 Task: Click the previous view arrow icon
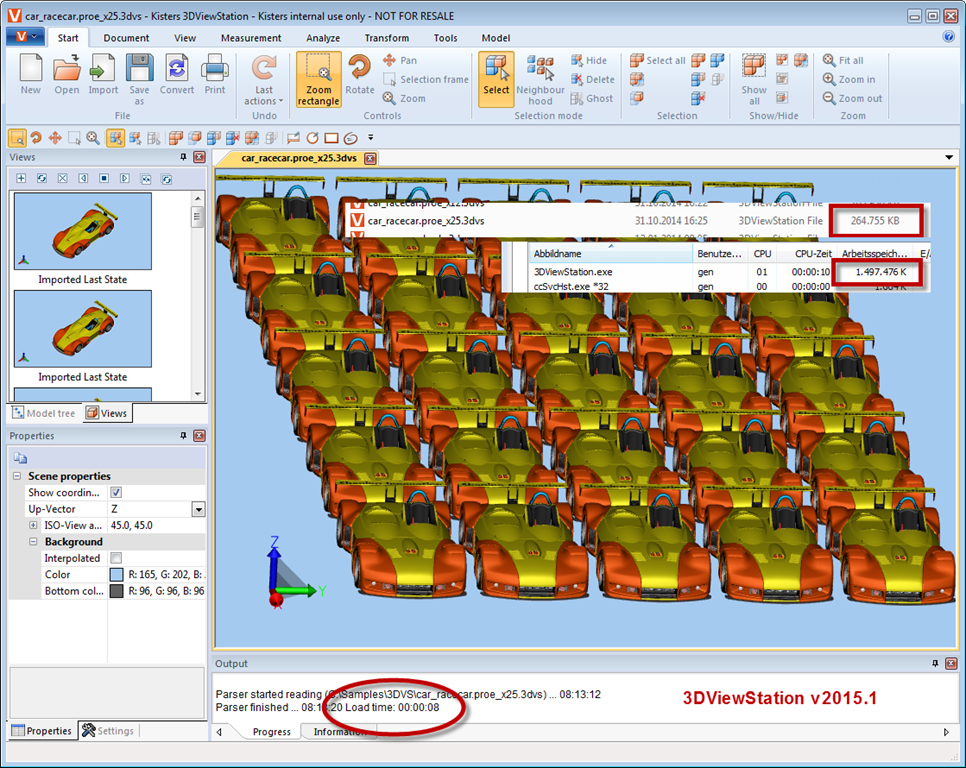pyautogui.click(x=83, y=179)
